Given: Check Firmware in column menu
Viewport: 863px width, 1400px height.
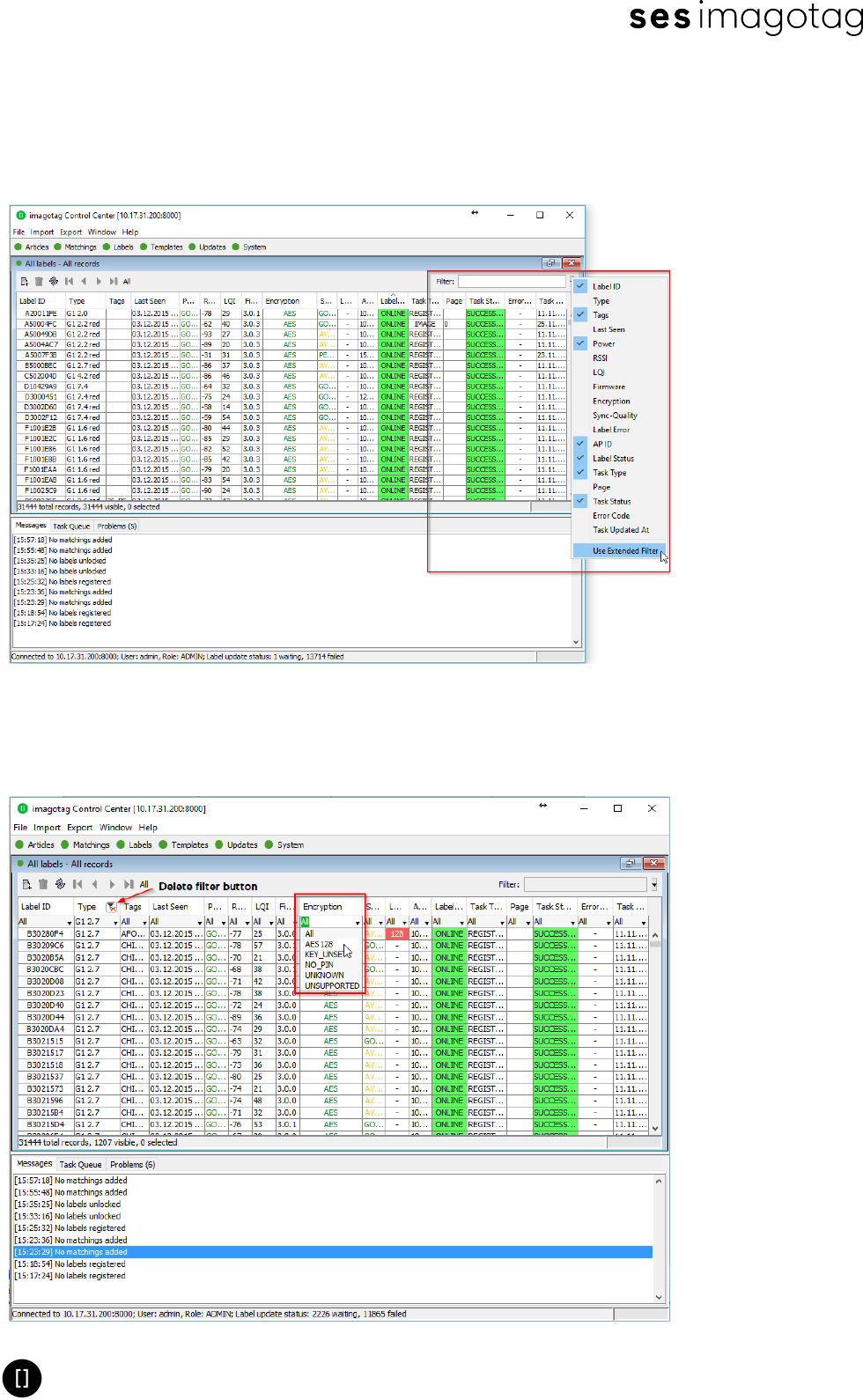Looking at the screenshot, I should (x=609, y=387).
